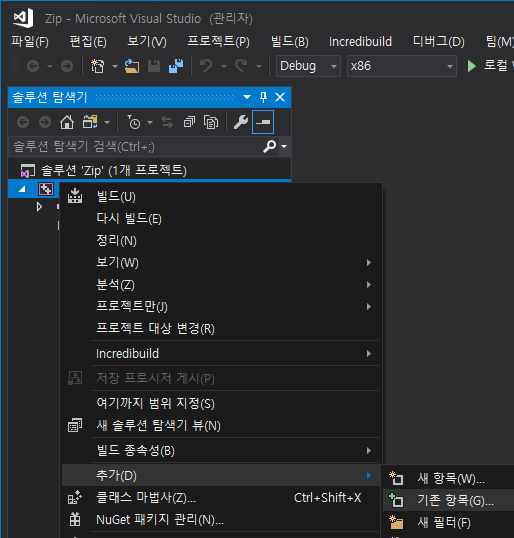Open the Undo history dropdown arrow
The height and width of the screenshot is (538, 514).
(224, 66)
